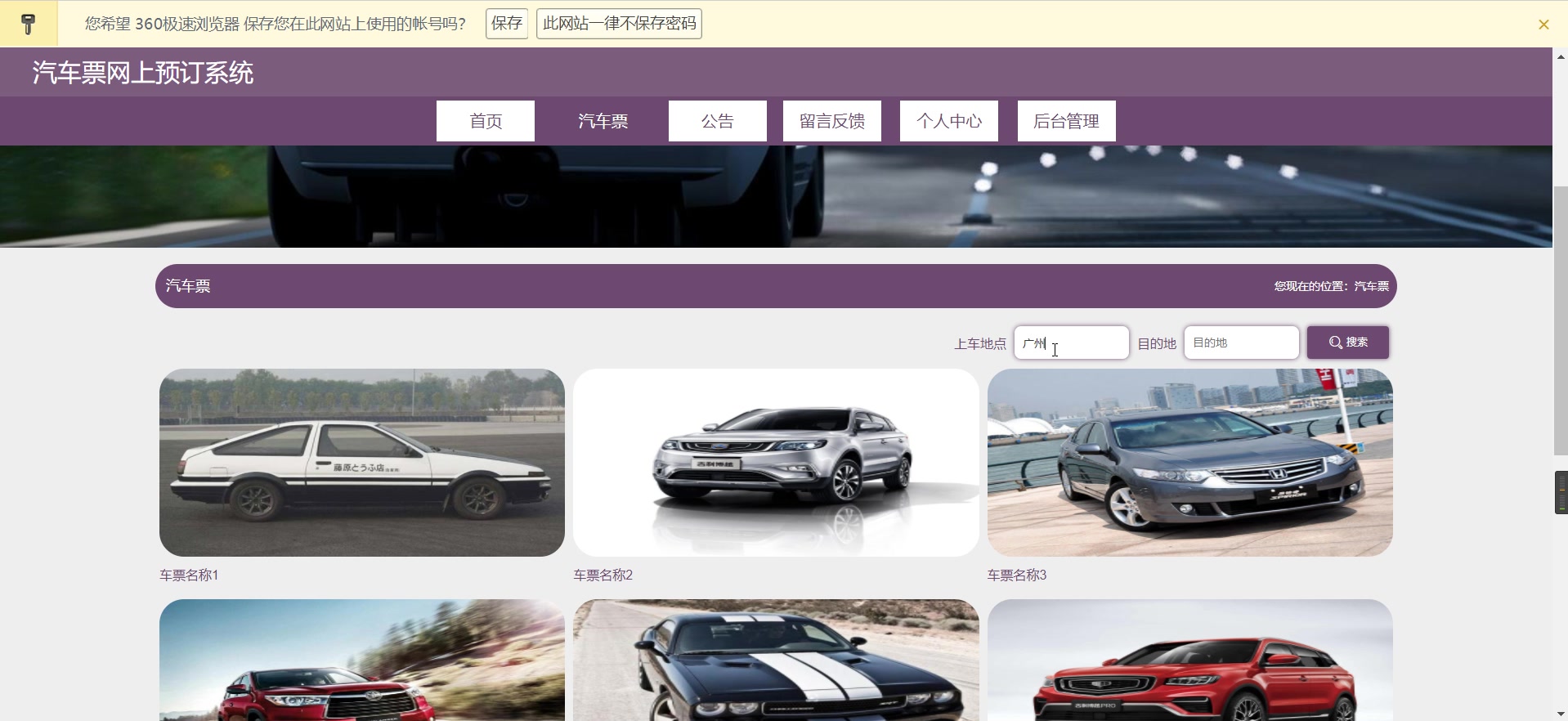Open 个人中心 from the navigation
1568x721 pixels.
click(949, 121)
